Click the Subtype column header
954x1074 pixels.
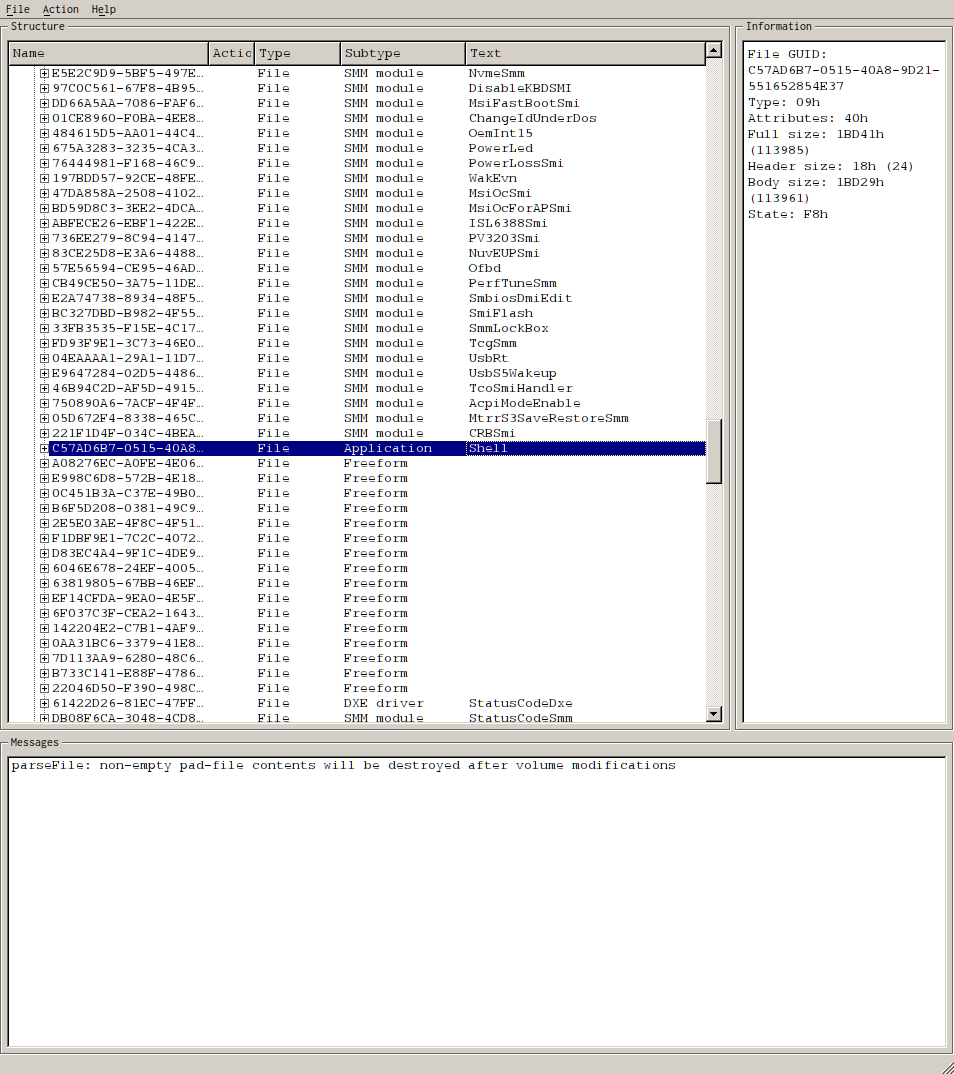coord(403,53)
